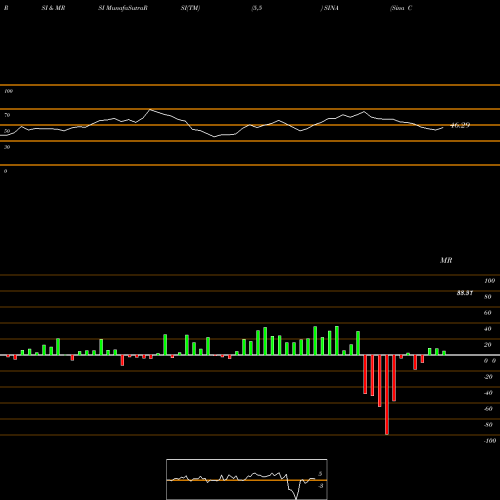Click the MR axis label -40
The height and width of the screenshot is (500, 500).
pos(488,393)
